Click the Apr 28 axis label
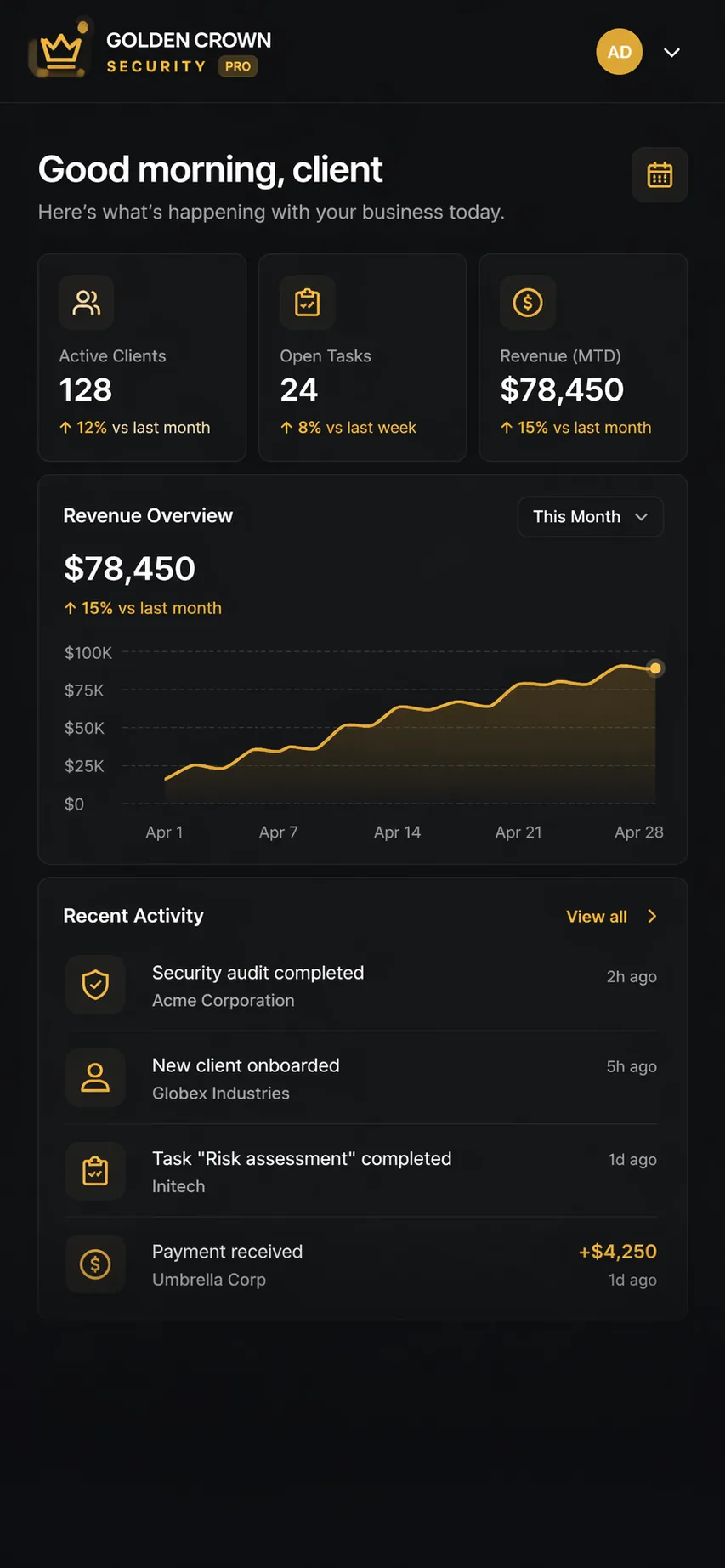Screen dimensions: 725x1568 pyautogui.click(x=639, y=832)
